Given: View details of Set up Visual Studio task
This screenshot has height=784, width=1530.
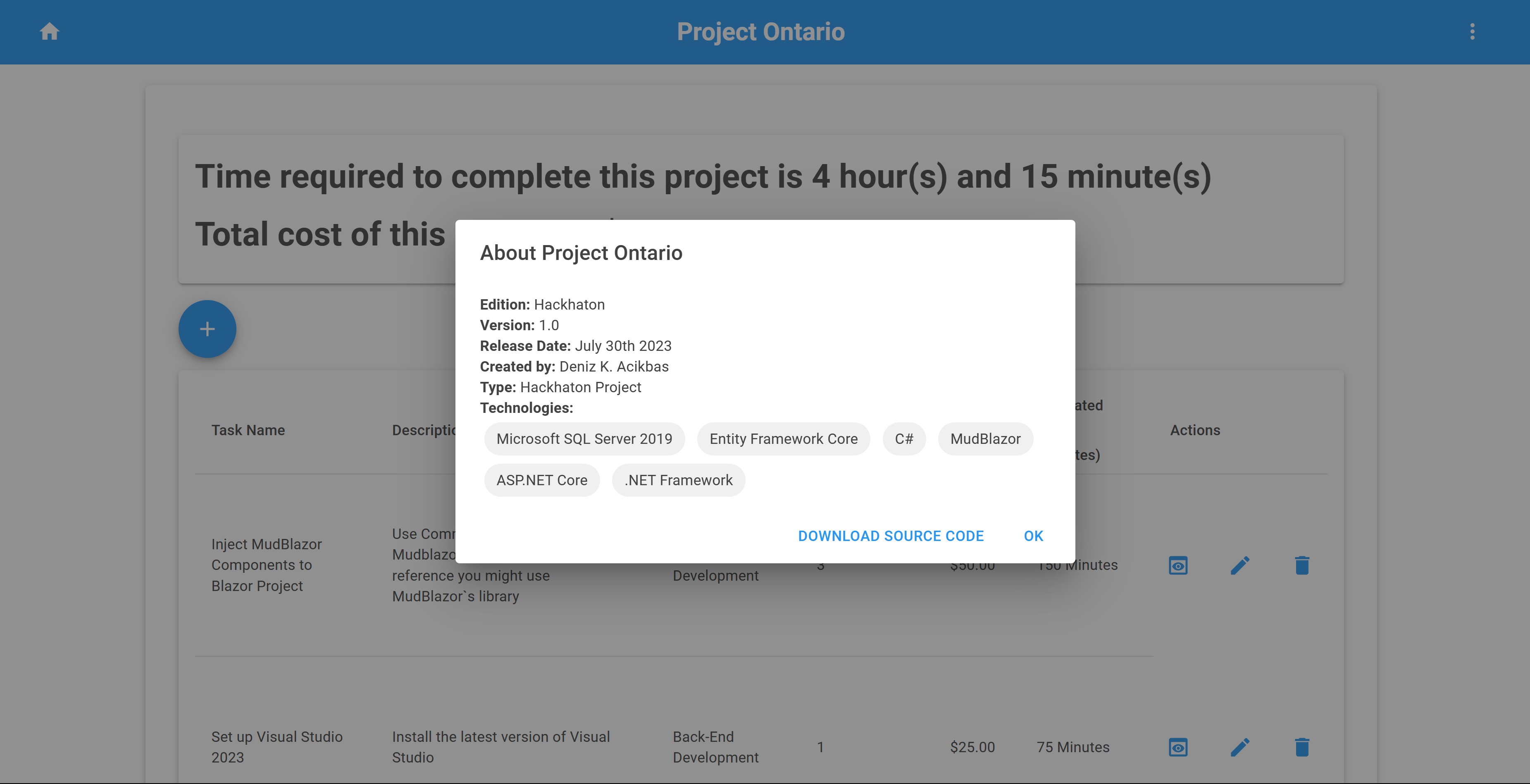Looking at the screenshot, I should (x=1178, y=746).
